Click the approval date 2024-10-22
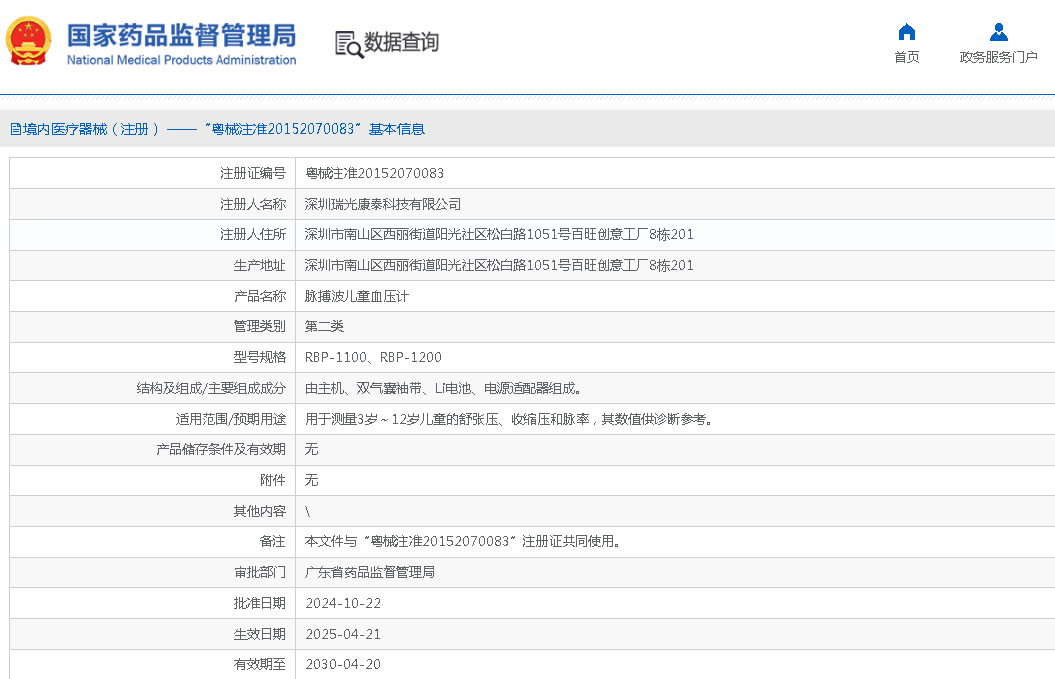This screenshot has width=1055, height=679. pyautogui.click(x=343, y=603)
